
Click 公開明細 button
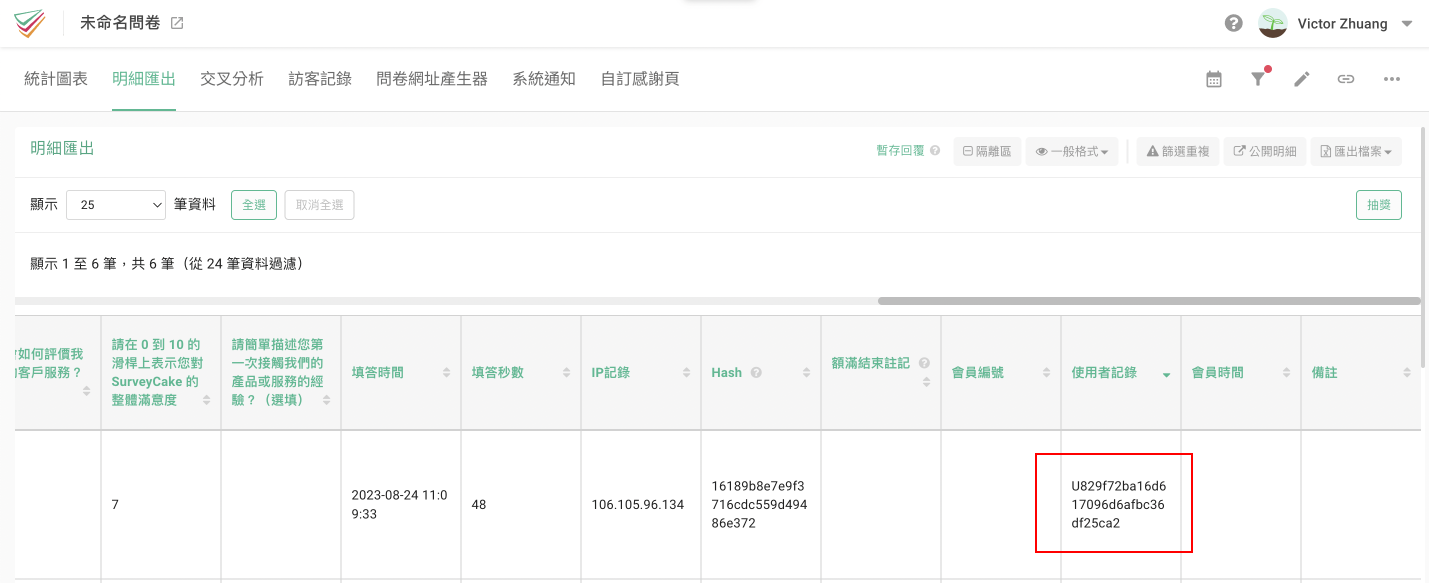(x=1264, y=151)
